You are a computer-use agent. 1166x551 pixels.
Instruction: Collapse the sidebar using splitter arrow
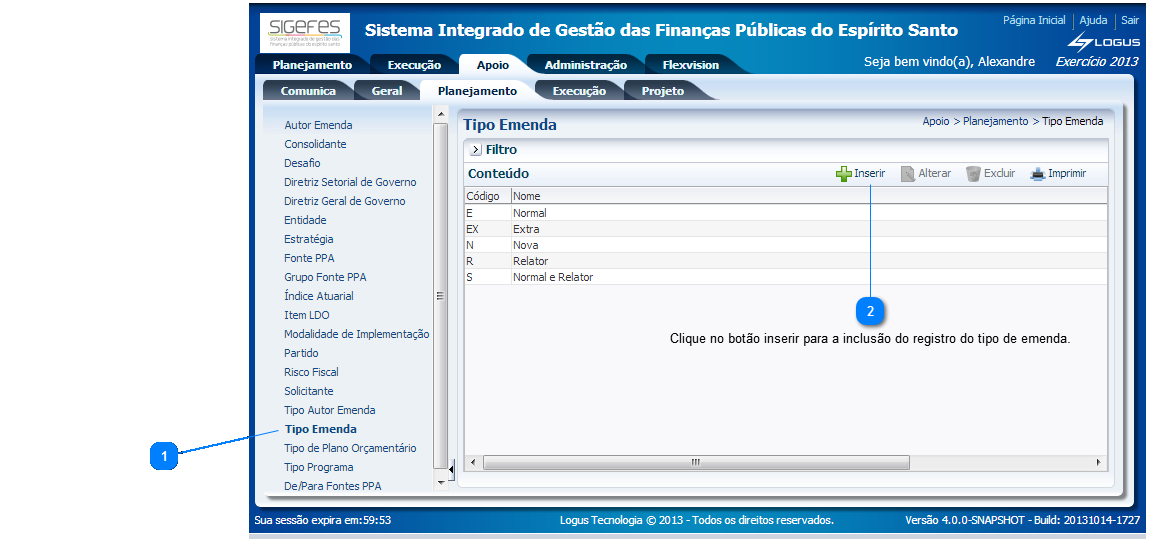pyautogui.click(x=451, y=468)
